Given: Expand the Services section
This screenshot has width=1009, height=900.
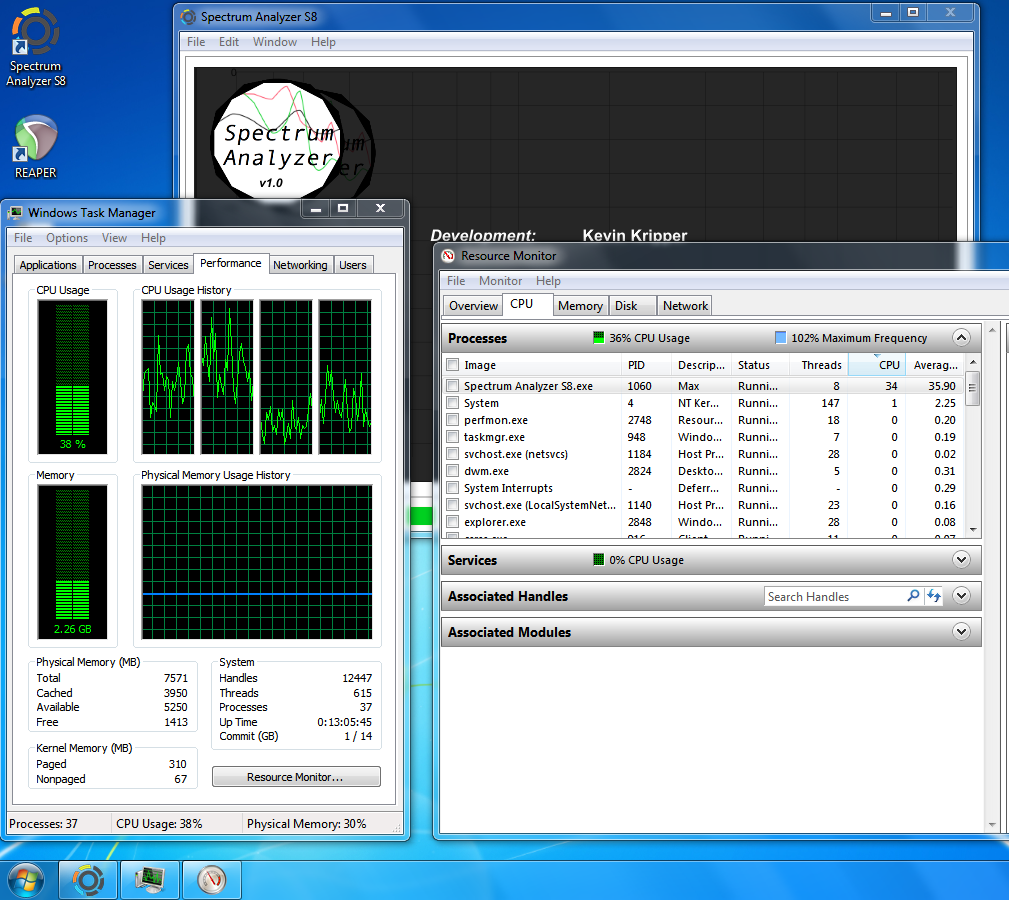Looking at the screenshot, I should (961, 559).
